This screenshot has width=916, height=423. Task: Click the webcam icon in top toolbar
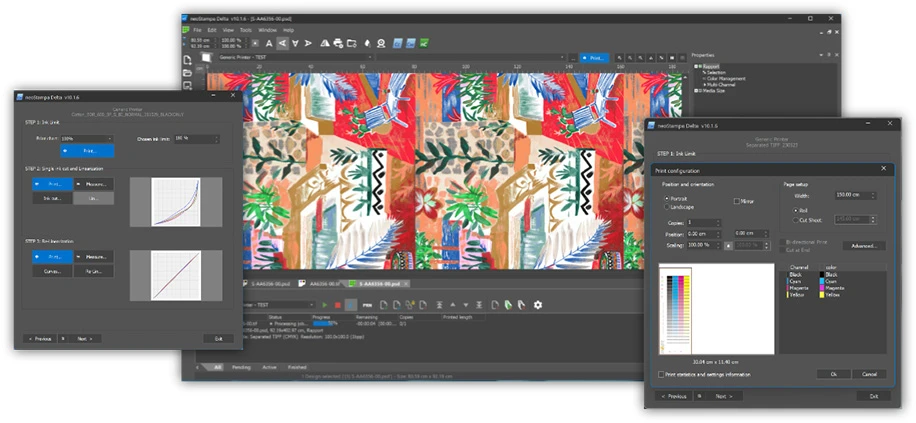pyautogui.click(x=381, y=43)
